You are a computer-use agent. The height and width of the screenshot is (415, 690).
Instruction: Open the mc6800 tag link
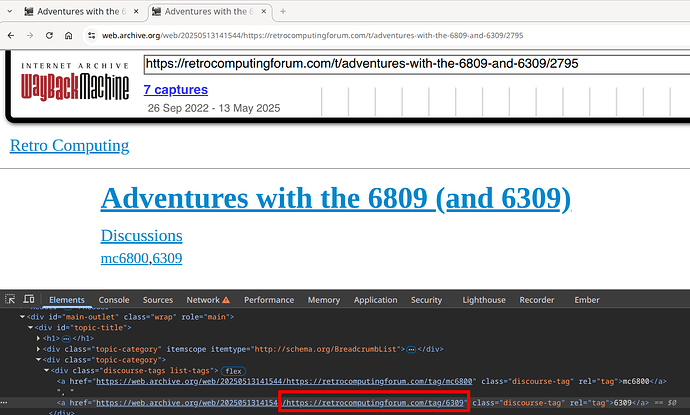(x=125, y=258)
